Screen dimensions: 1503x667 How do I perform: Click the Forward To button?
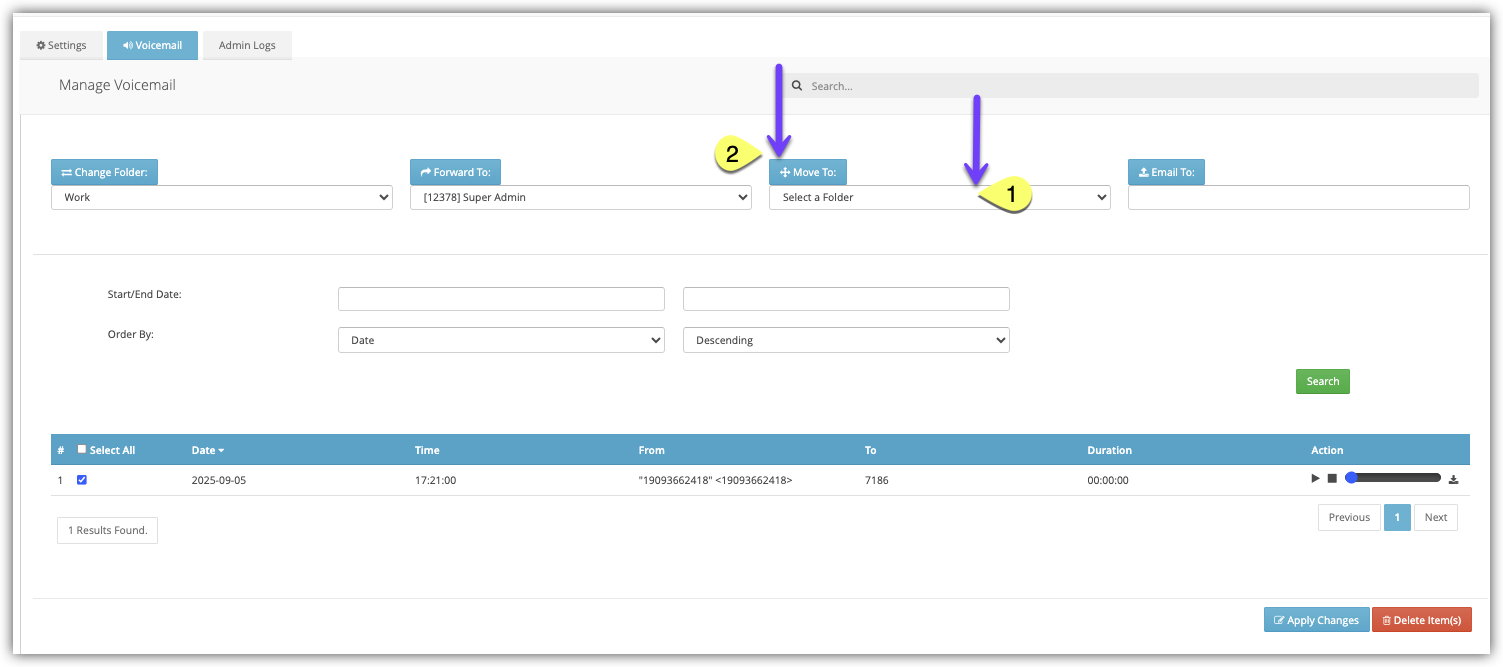click(x=455, y=172)
